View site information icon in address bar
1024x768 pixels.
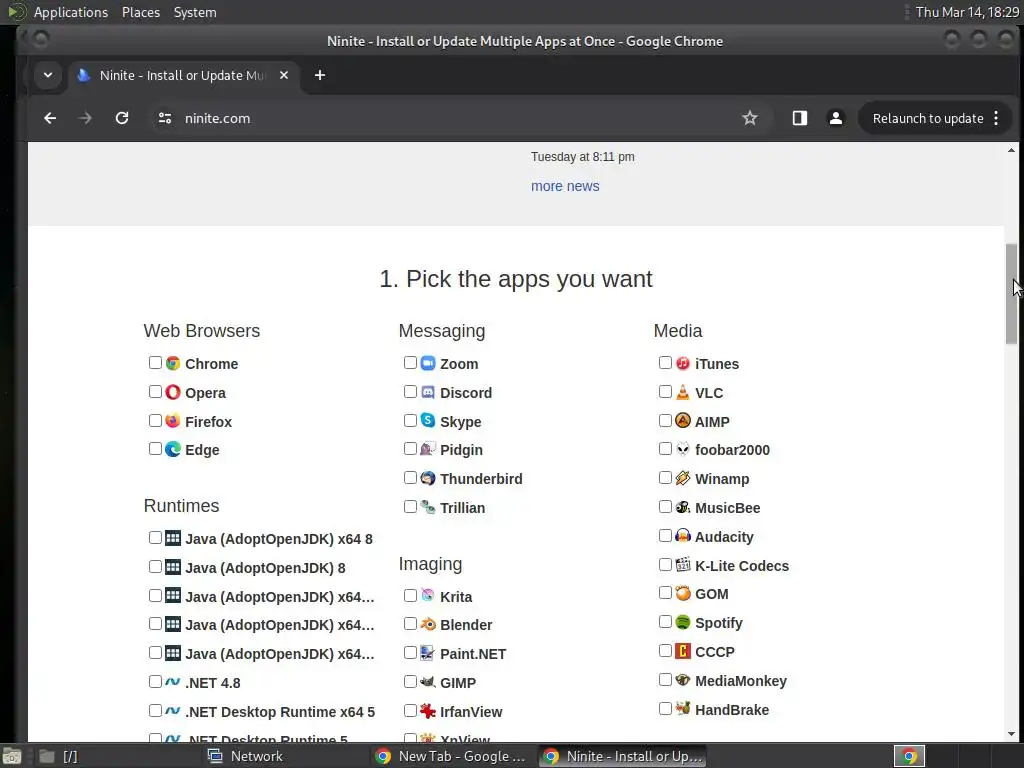pyautogui.click(x=165, y=118)
